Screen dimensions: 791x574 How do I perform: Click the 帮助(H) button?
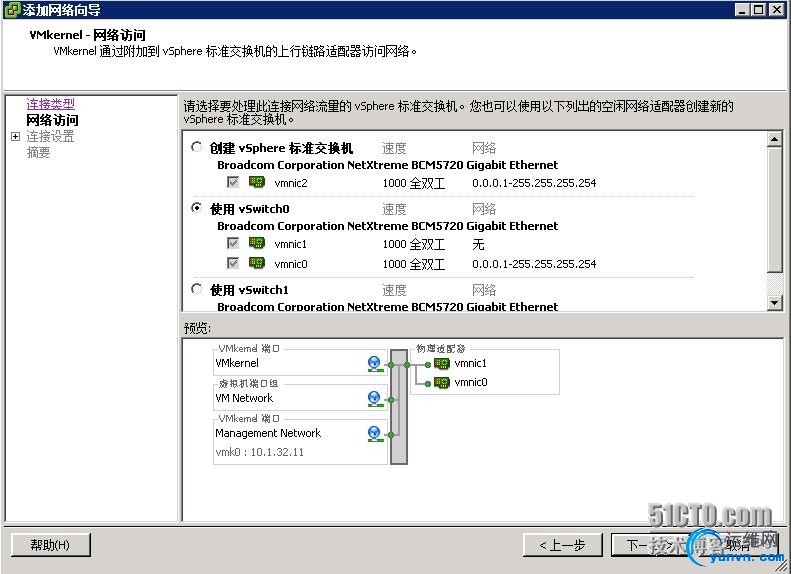(50, 545)
